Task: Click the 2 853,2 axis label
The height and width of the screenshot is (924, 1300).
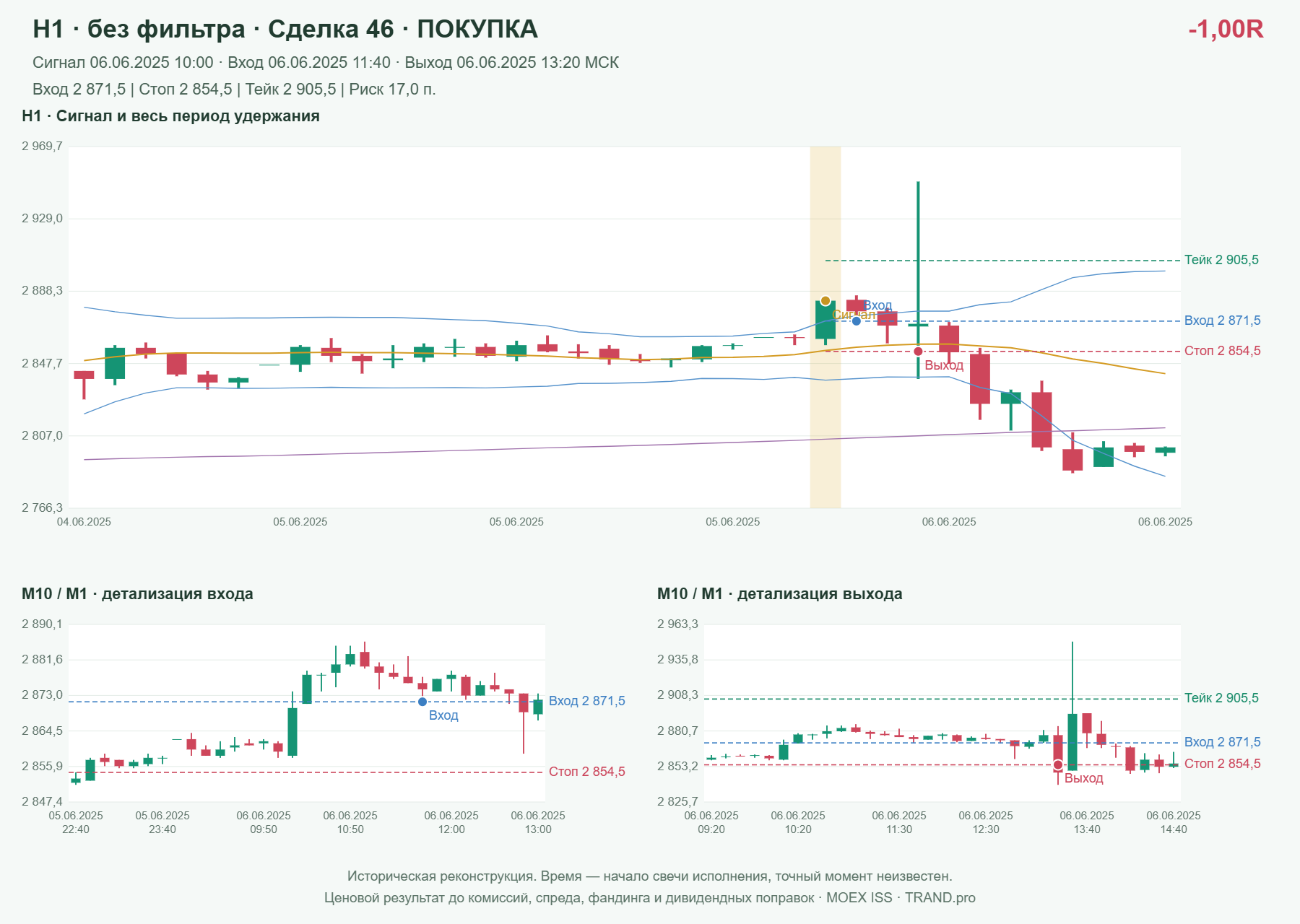Action: [x=677, y=767]
